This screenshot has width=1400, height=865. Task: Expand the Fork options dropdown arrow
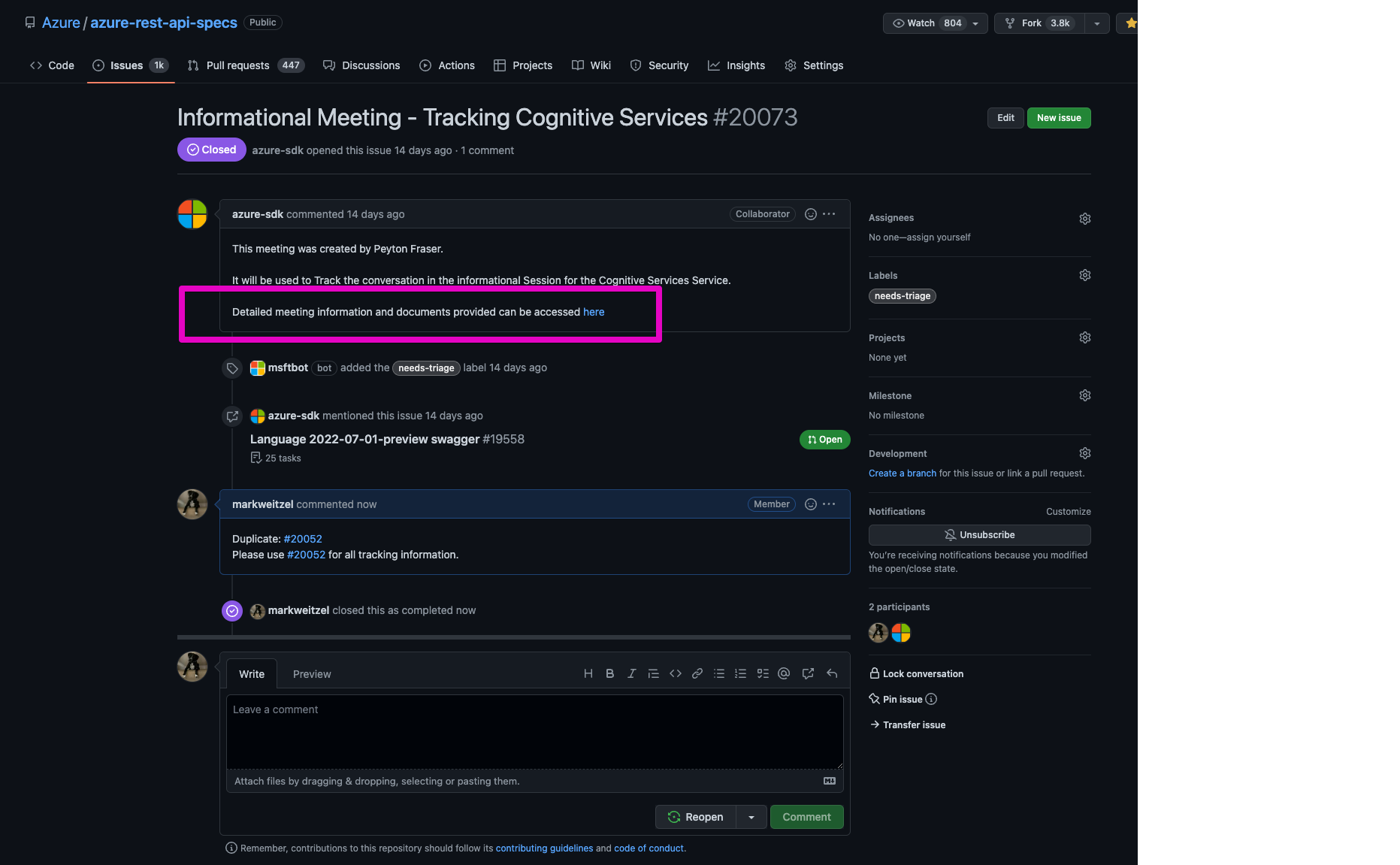1097,23
